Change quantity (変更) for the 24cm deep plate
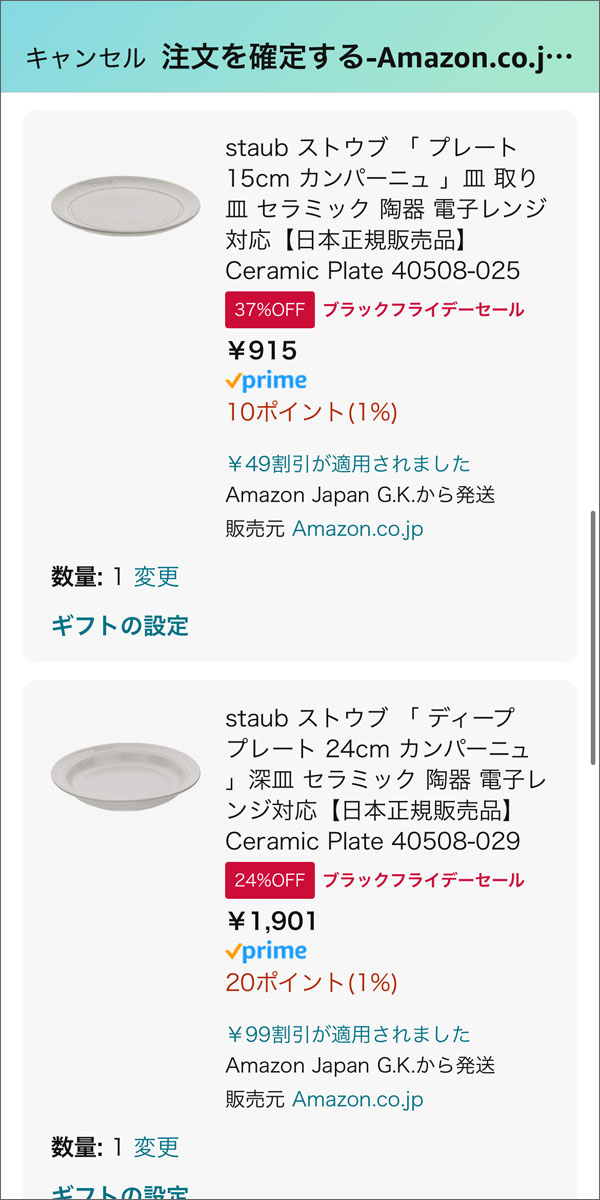 click(x=156, y=1147)
